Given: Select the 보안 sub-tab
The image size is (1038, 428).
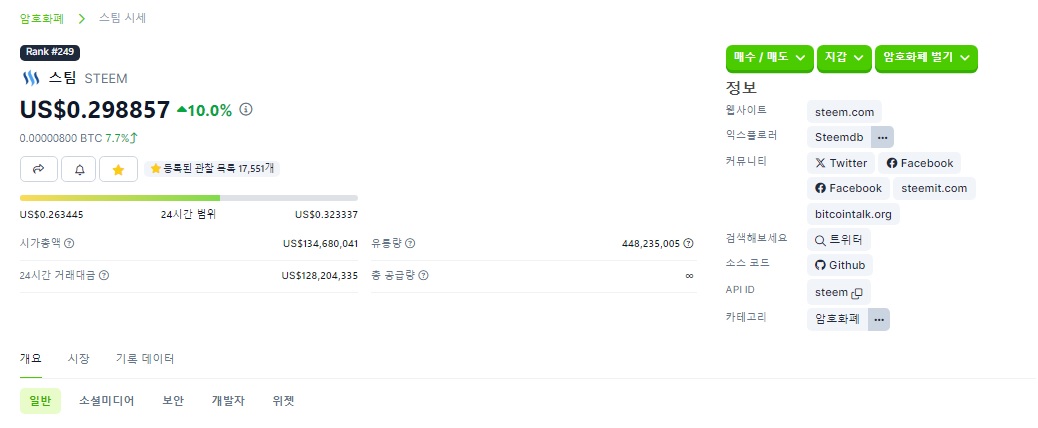Looking at the screenshot, I should coord(173,401).
